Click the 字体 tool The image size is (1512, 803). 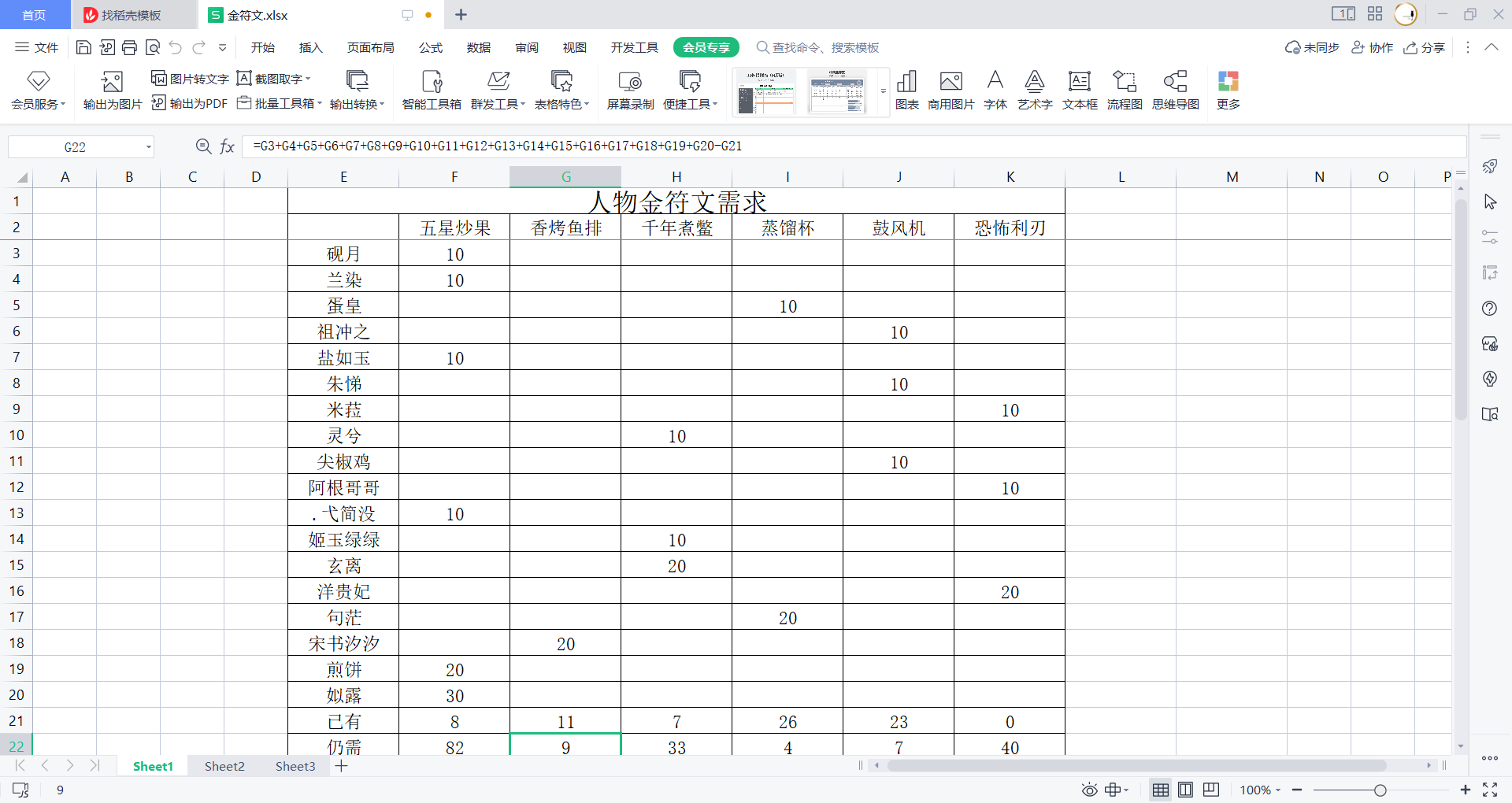click(995, 89)
